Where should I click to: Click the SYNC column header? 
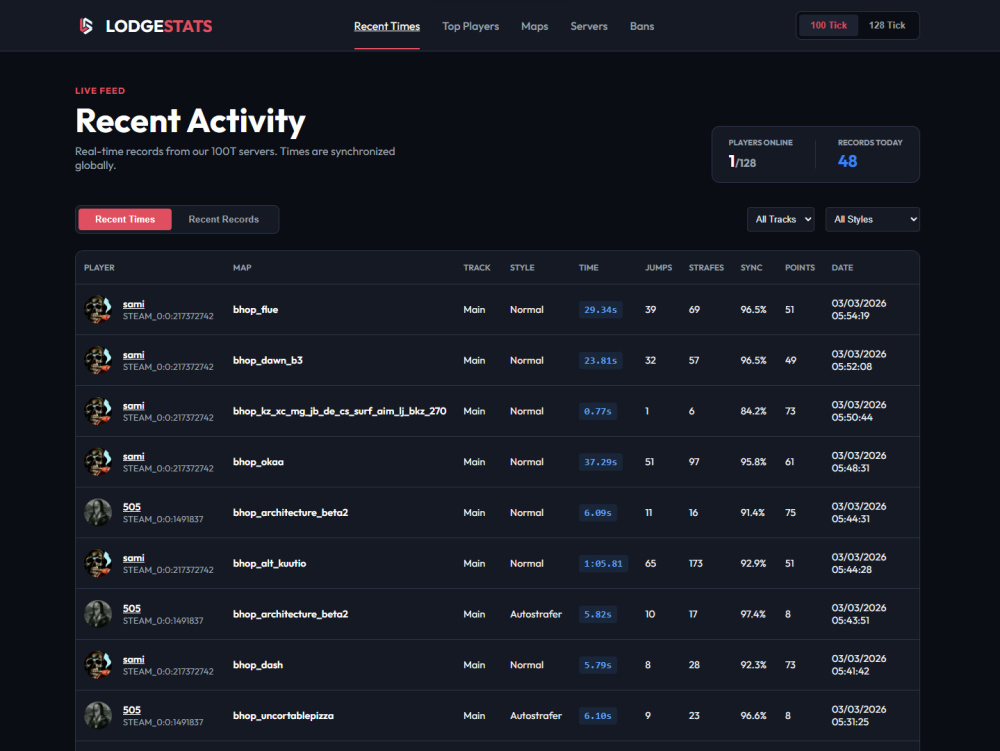(x=751, y=268)
